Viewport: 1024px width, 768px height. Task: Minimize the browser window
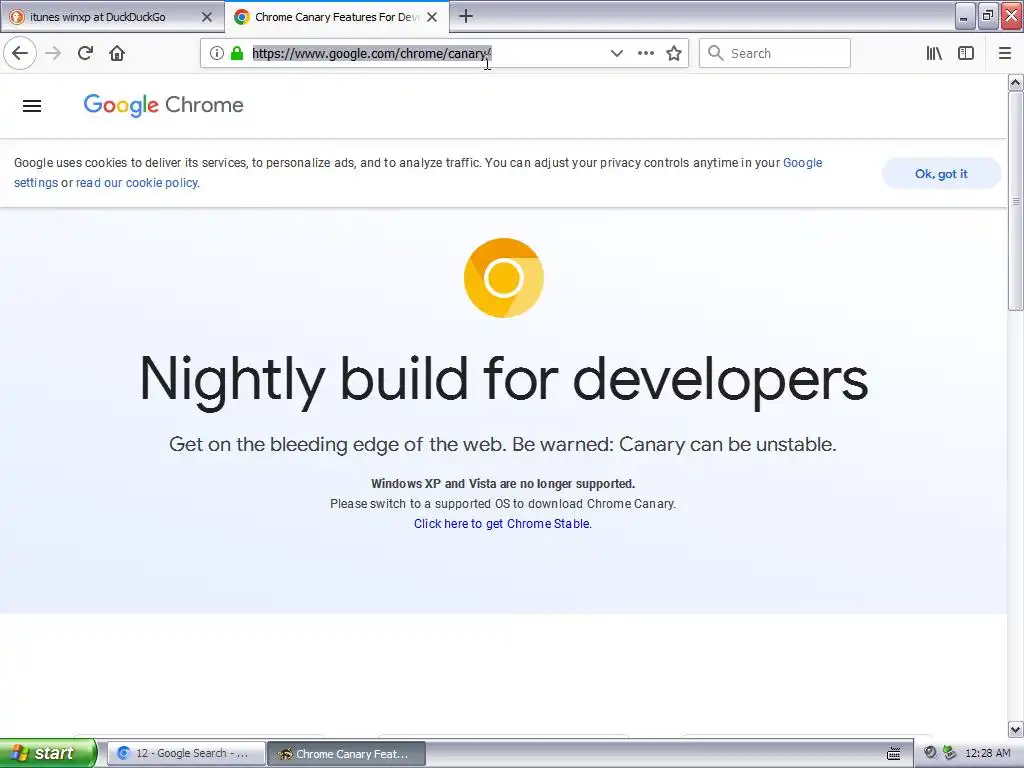click(965, 16)
